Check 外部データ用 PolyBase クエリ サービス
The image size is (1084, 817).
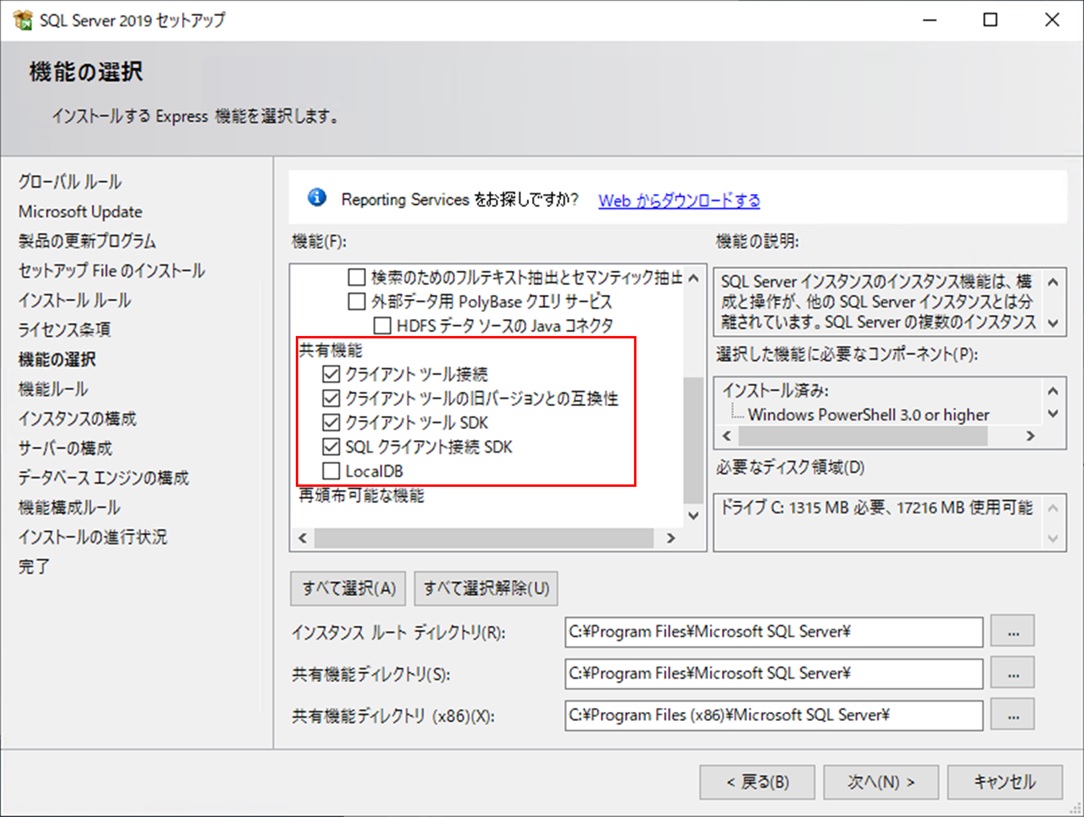(x=357, y=301)
